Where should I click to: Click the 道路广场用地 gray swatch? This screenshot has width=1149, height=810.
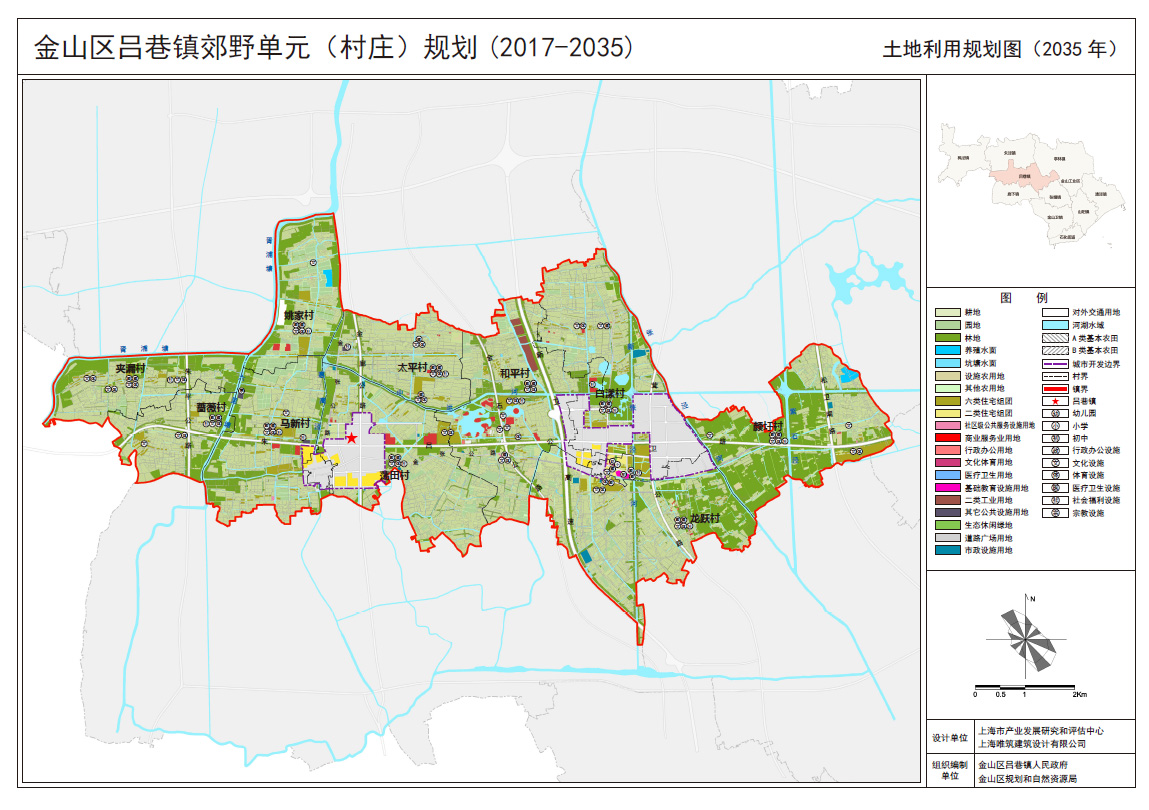click(x=947, y=538)
